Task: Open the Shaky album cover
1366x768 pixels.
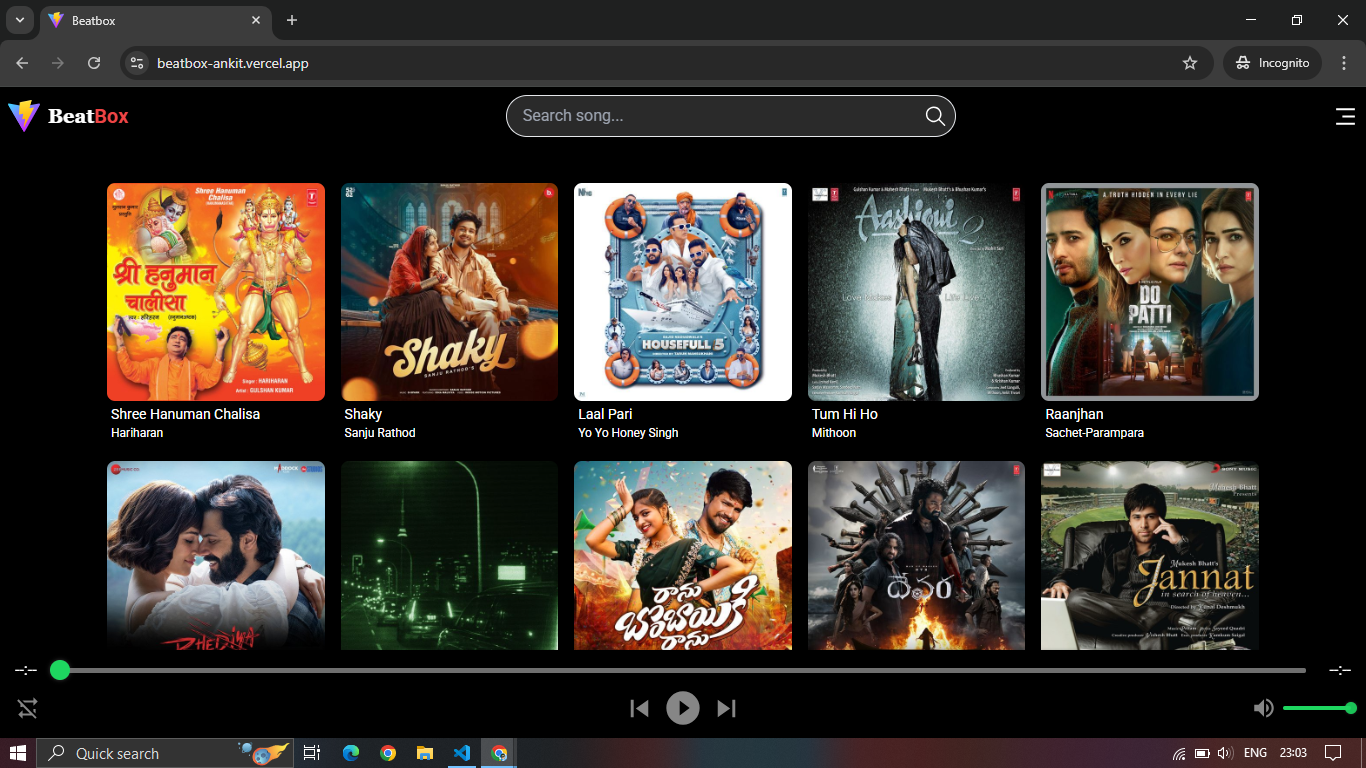Action: (x=449, y=292)
